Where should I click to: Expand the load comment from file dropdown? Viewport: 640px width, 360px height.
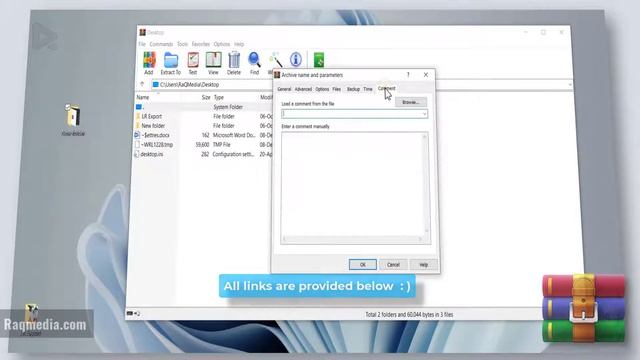pos(424,114)
